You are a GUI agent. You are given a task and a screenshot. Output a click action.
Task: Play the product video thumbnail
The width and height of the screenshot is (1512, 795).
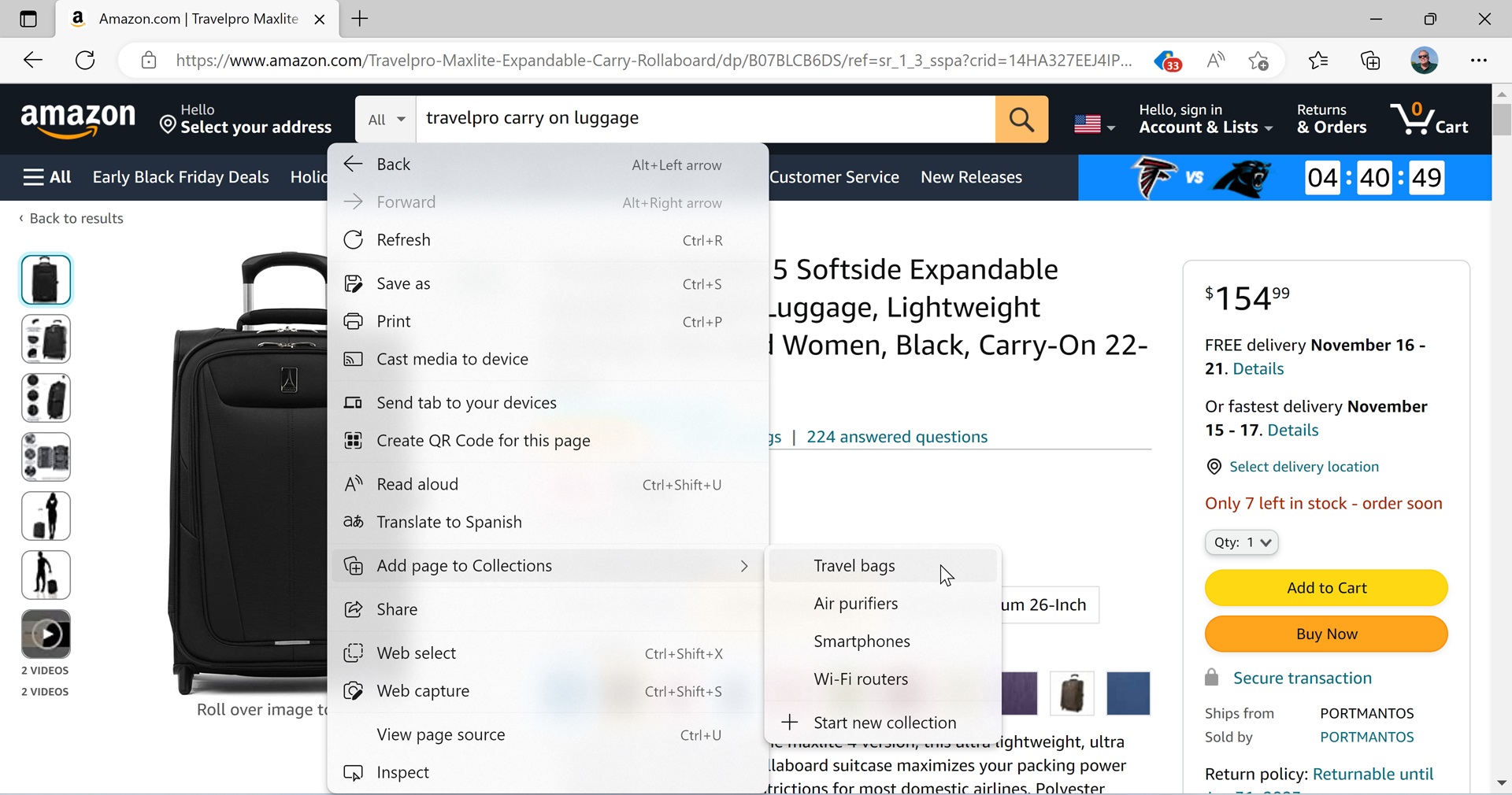pos(46,634)
